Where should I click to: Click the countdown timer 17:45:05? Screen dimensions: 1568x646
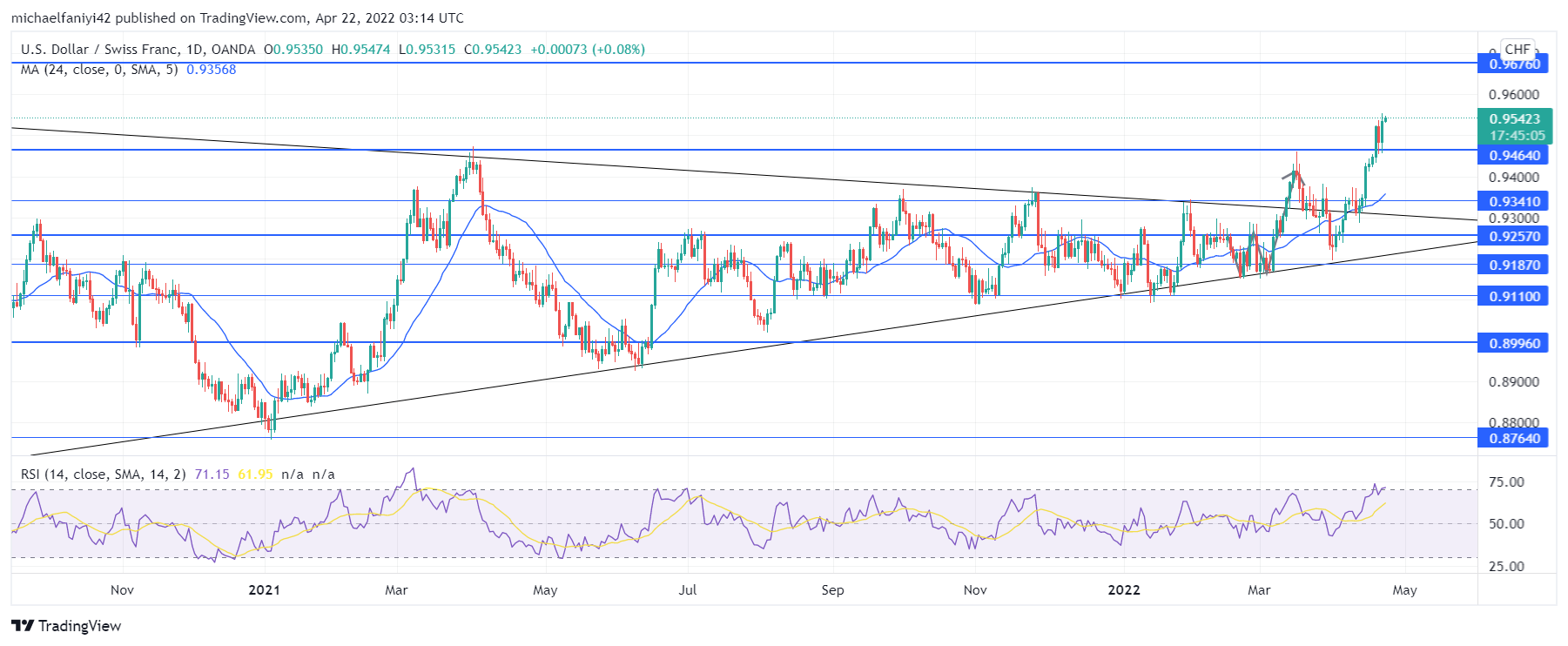pos(1517,136)
